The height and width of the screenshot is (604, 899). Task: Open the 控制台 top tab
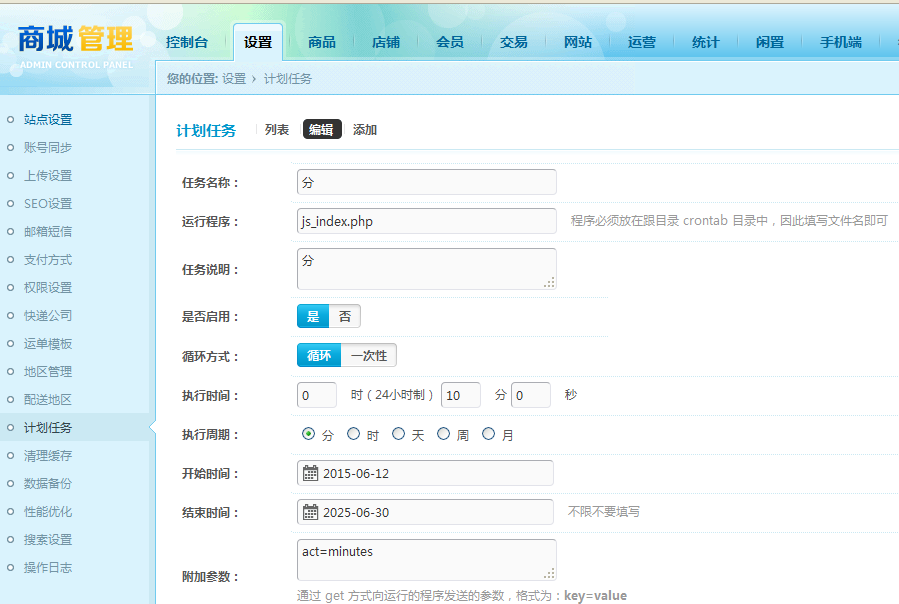pos(187,42)
